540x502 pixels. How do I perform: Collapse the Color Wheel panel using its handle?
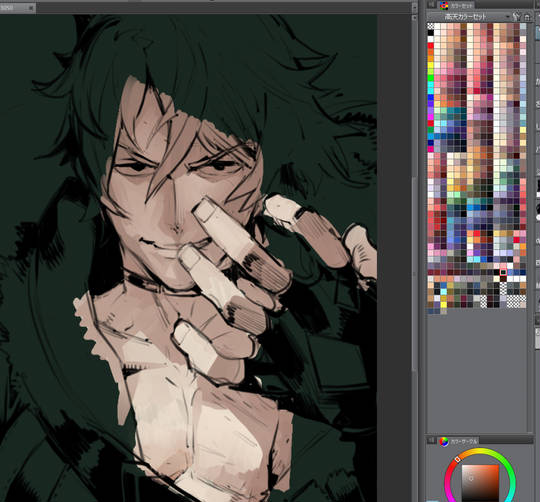tap(431, 440)
